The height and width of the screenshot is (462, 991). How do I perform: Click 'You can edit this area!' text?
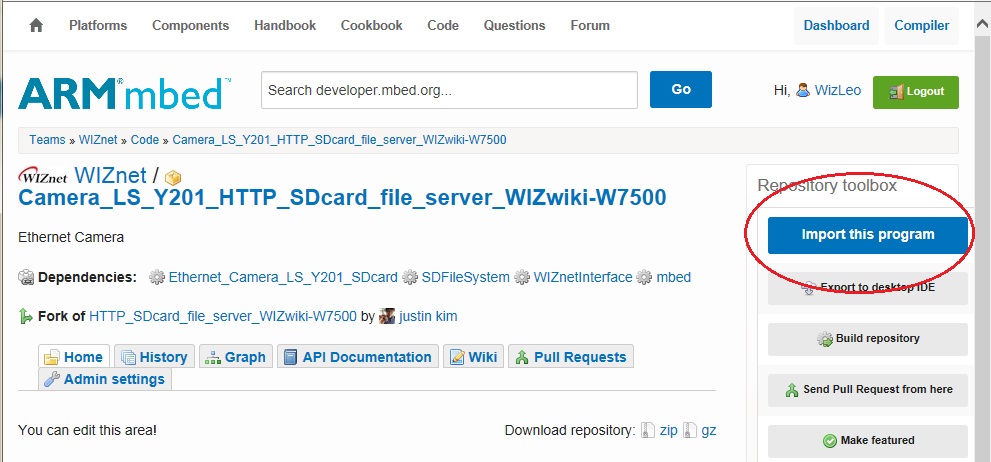pyautogui.click(x=87, y=430)
